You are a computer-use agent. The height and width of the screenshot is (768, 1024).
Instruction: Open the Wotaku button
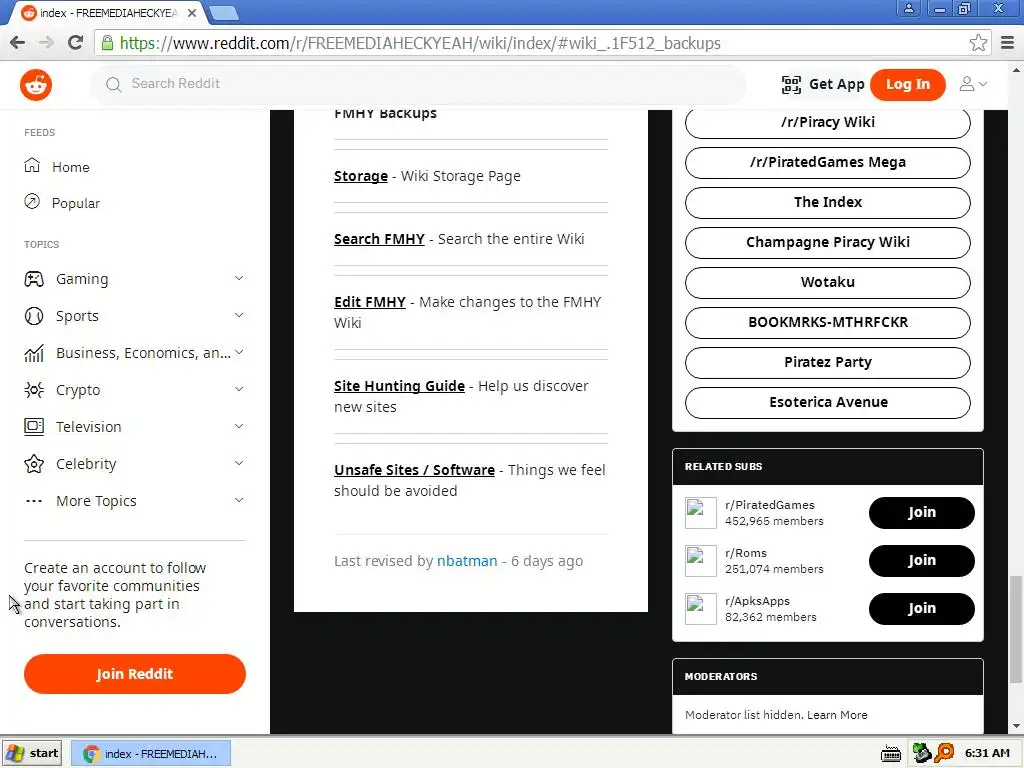pyautogui.click(x=827, y=282)
